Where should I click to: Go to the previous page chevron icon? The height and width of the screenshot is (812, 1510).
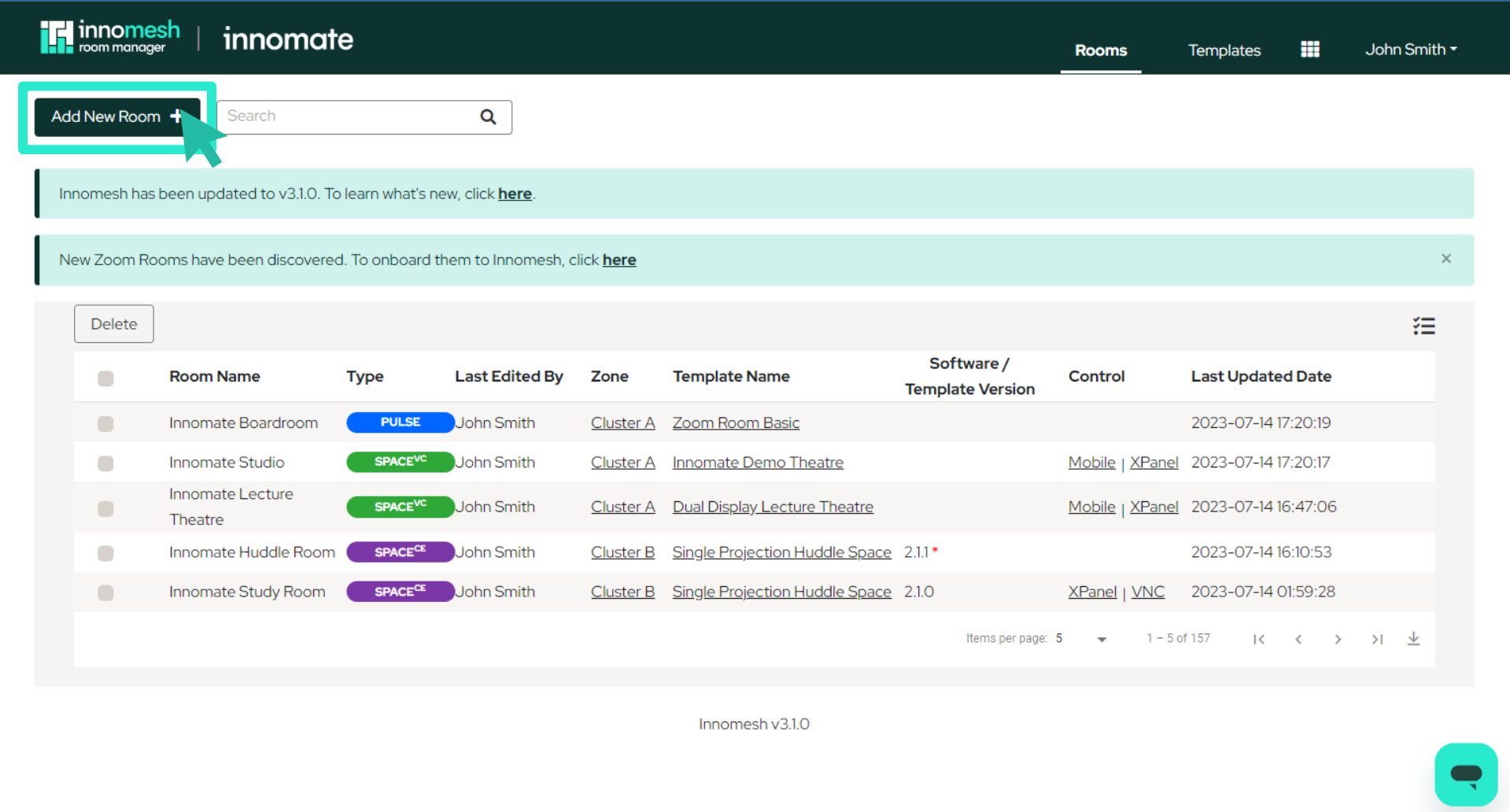1298,639
